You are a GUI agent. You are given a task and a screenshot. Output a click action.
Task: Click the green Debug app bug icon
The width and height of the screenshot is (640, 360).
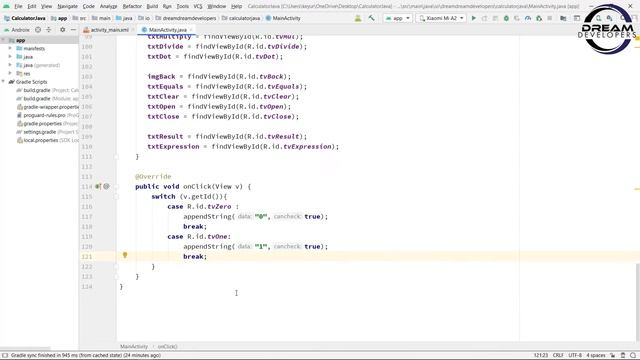[506, 18]
